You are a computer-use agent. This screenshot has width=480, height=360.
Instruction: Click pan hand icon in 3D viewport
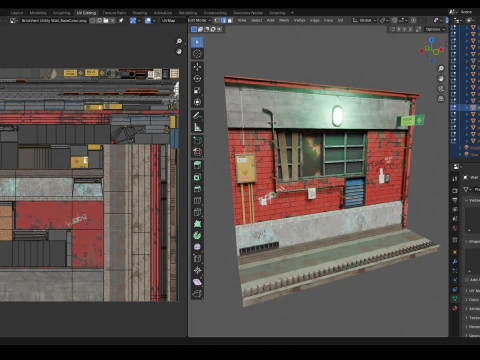click(441, 79)
